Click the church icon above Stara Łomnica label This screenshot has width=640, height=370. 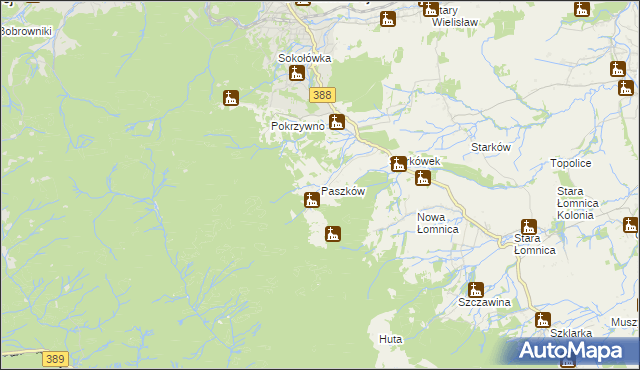click(x=529, y=227)
